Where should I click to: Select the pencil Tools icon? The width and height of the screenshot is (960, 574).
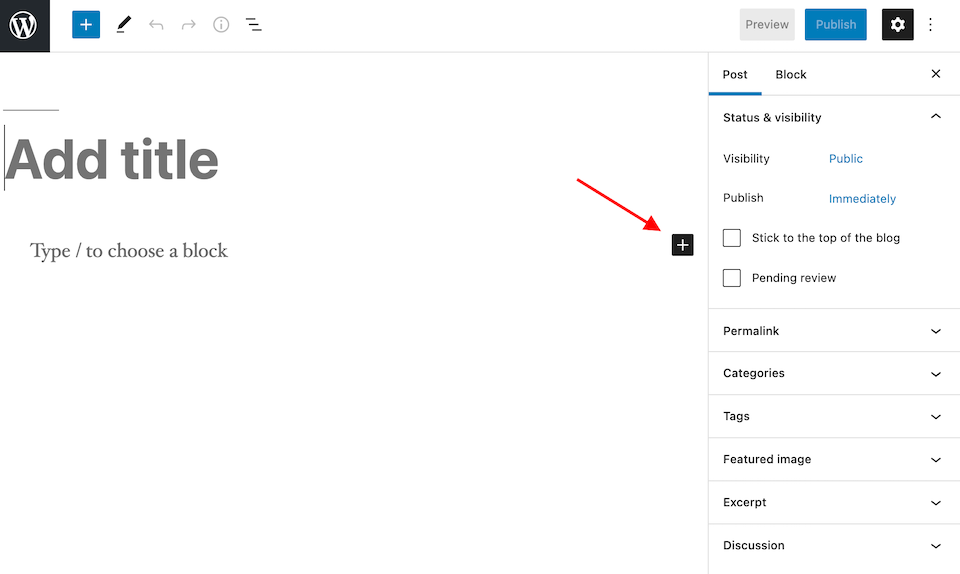click(123, 25)
